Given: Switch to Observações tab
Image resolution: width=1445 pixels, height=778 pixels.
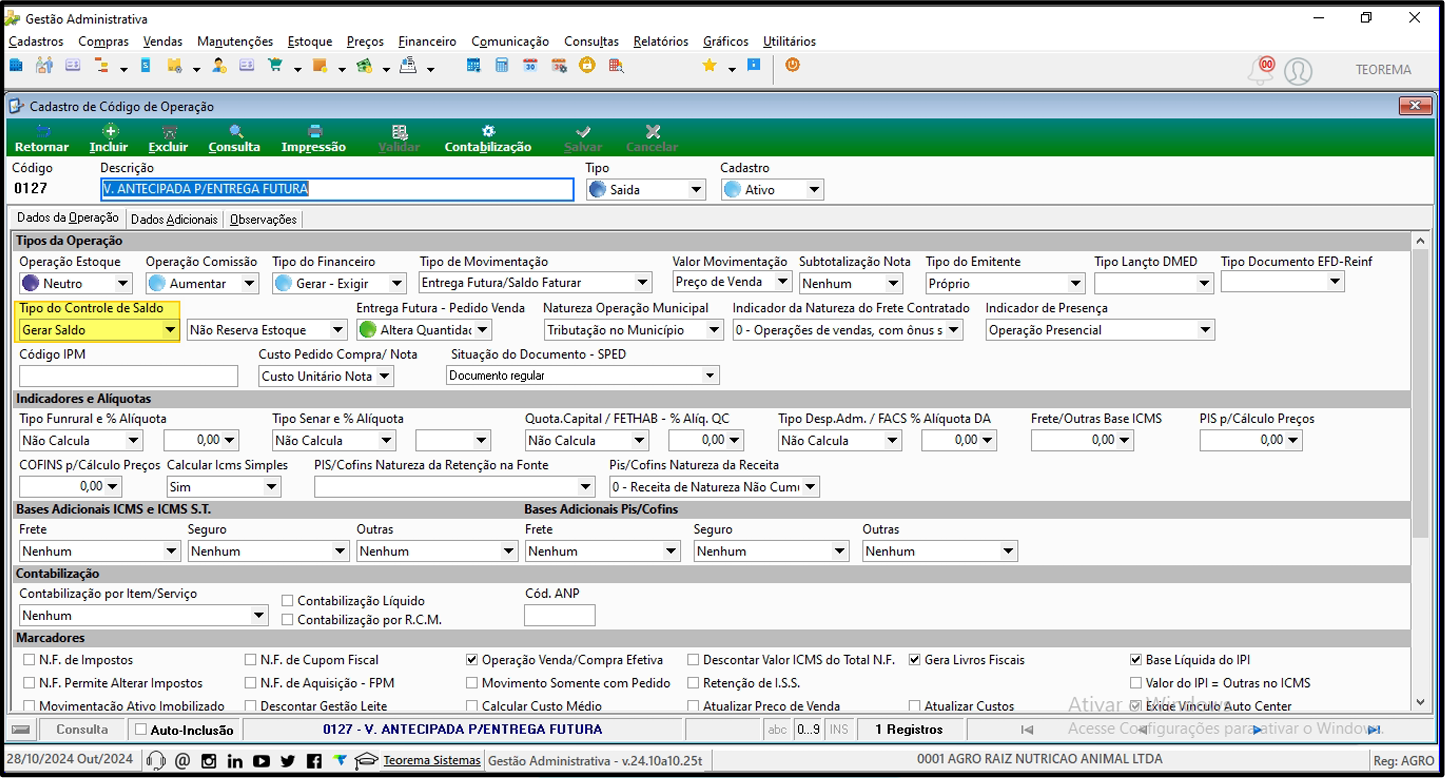Looking at the screenshot, I should coord(263,219).
